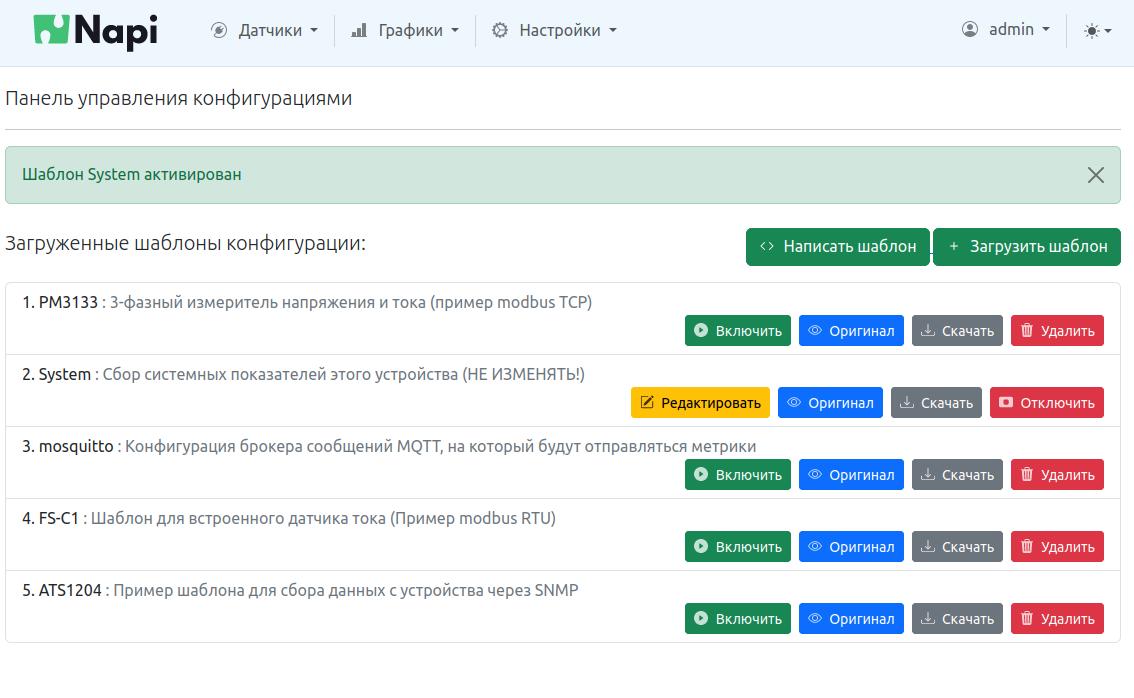Enable the FS-C1 template via Включить
The height and width of the screenshot is (698, 1134).
(737, 546)
